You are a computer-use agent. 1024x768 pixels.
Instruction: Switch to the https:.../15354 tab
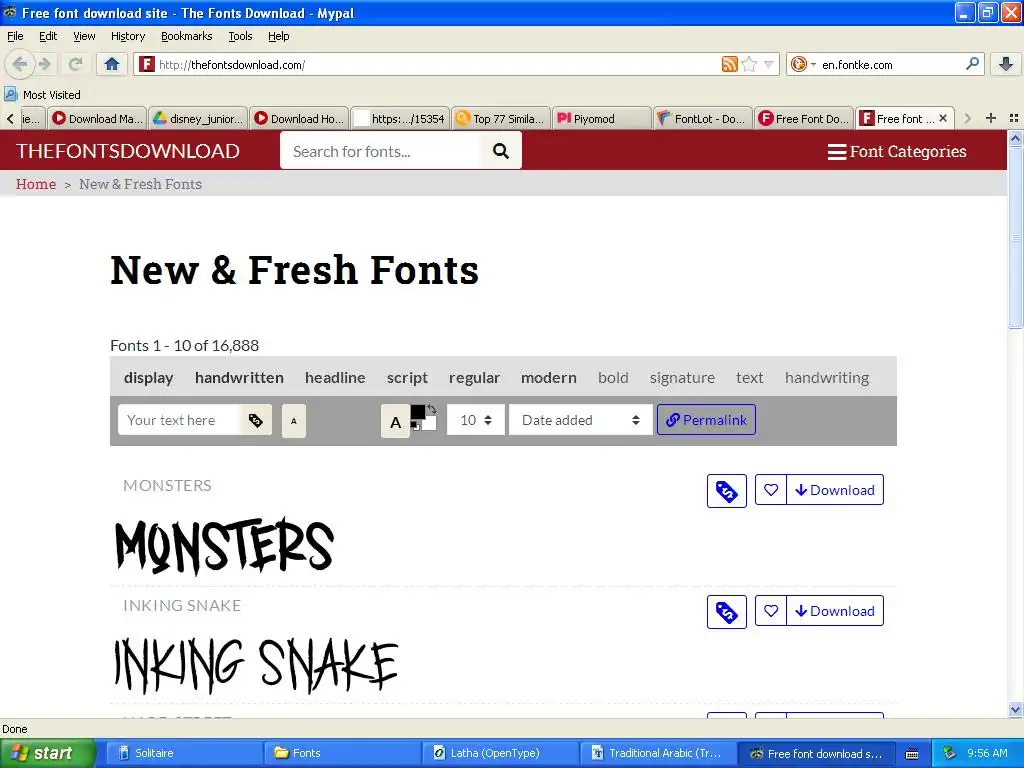pos(400,118)
